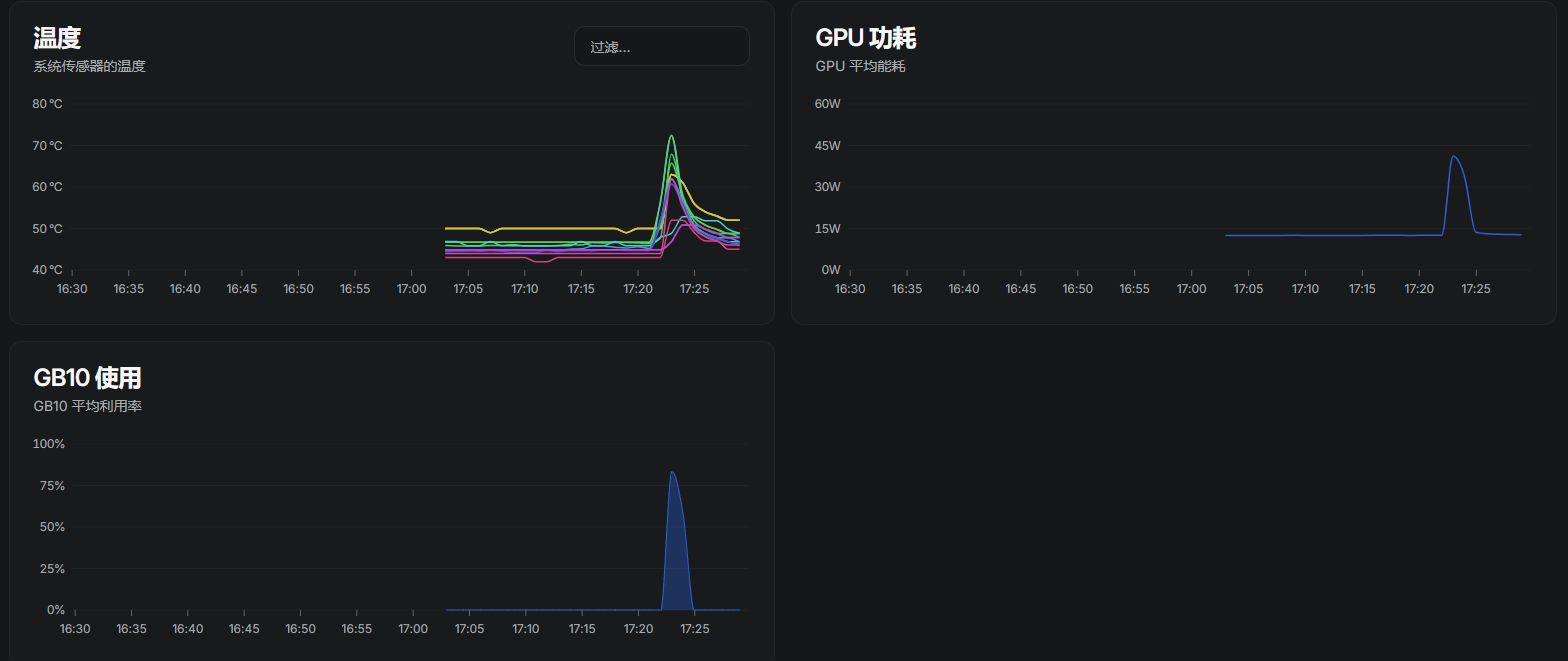
Task: Click the GPU 平均能耗 subtitle
Action: 860,67
